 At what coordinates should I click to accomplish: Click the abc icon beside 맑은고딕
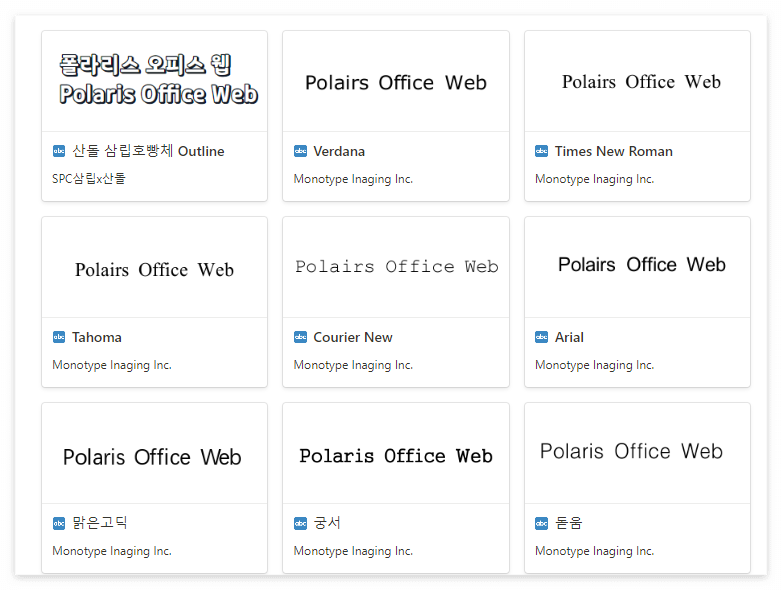pos(59,523)
